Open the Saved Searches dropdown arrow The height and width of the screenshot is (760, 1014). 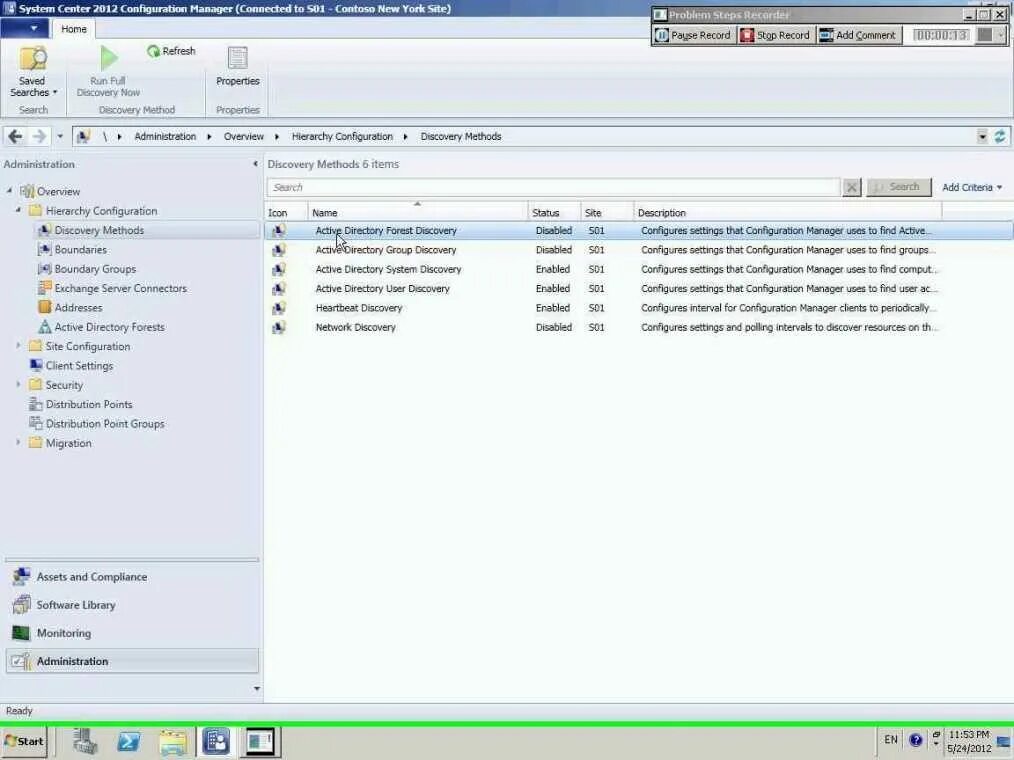click(x=55, y=92)
